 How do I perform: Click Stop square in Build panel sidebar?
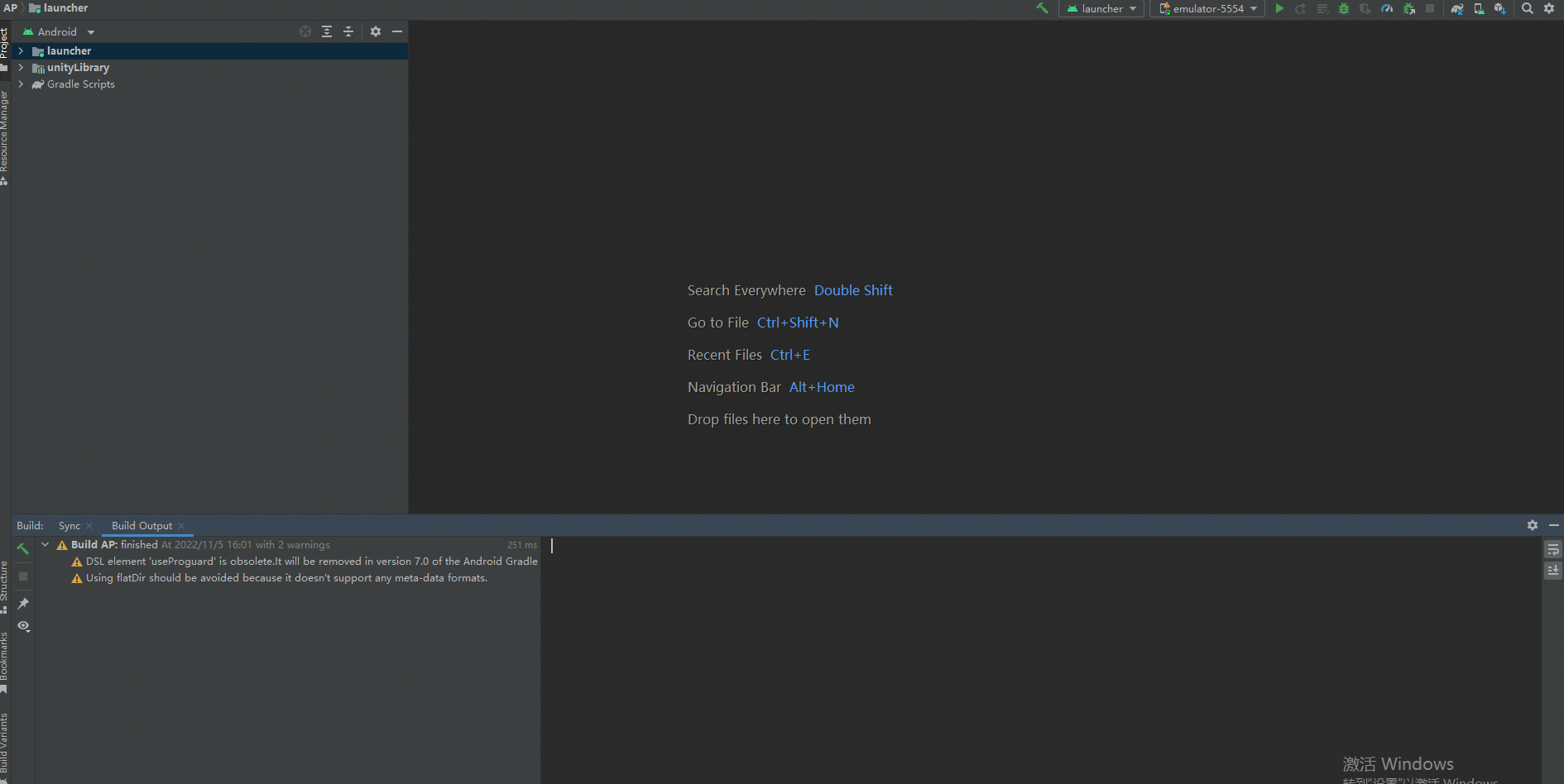(23, 576)
